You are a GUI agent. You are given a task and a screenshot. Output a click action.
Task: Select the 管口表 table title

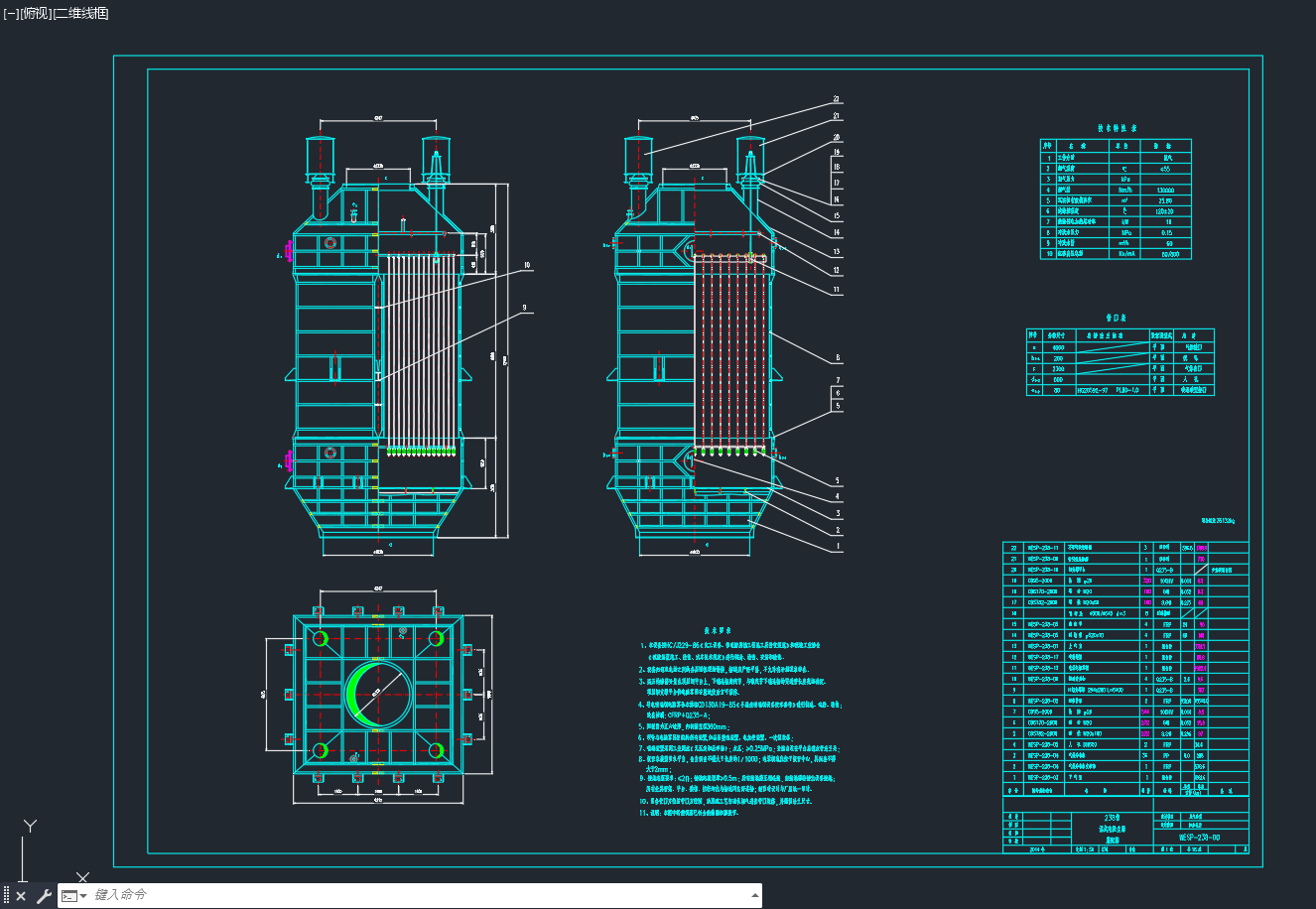1119,319
